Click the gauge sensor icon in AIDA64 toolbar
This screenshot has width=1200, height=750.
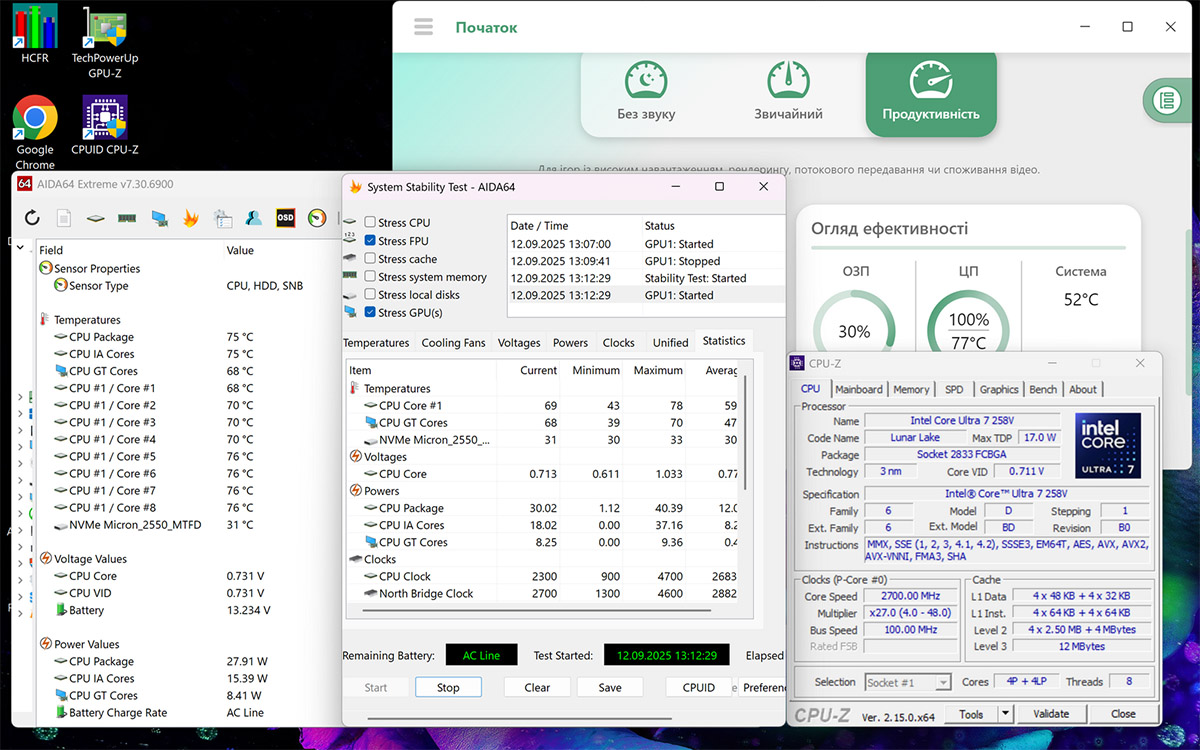point(317,218)
